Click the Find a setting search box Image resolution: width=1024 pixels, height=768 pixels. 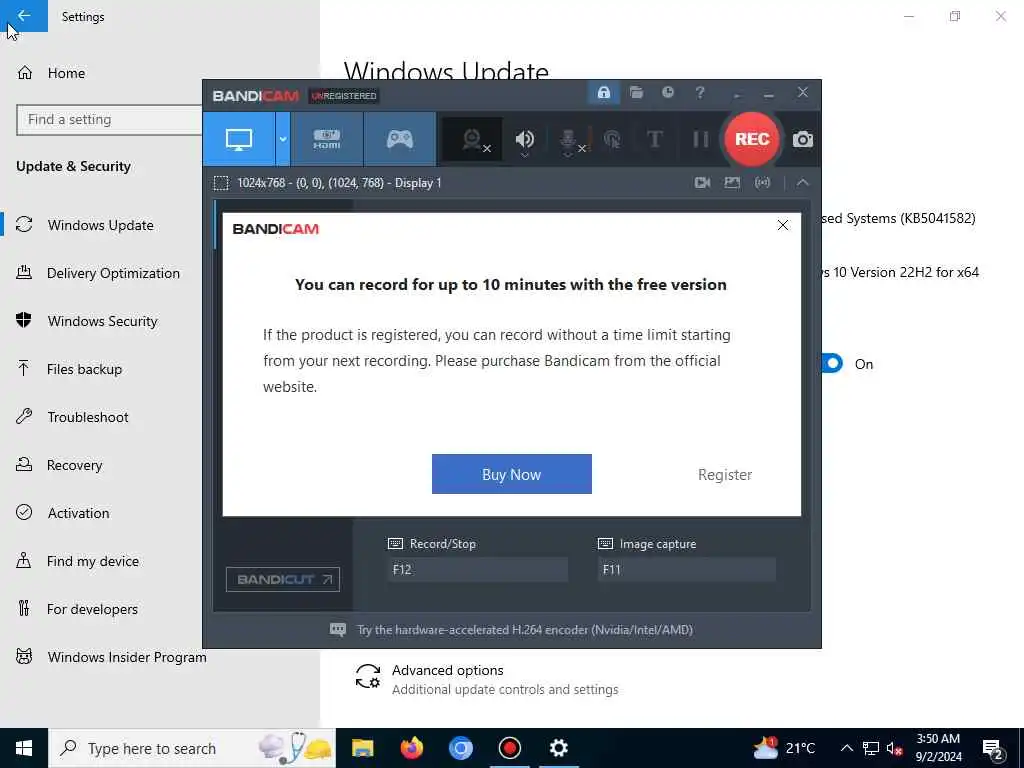coord(109,120)
